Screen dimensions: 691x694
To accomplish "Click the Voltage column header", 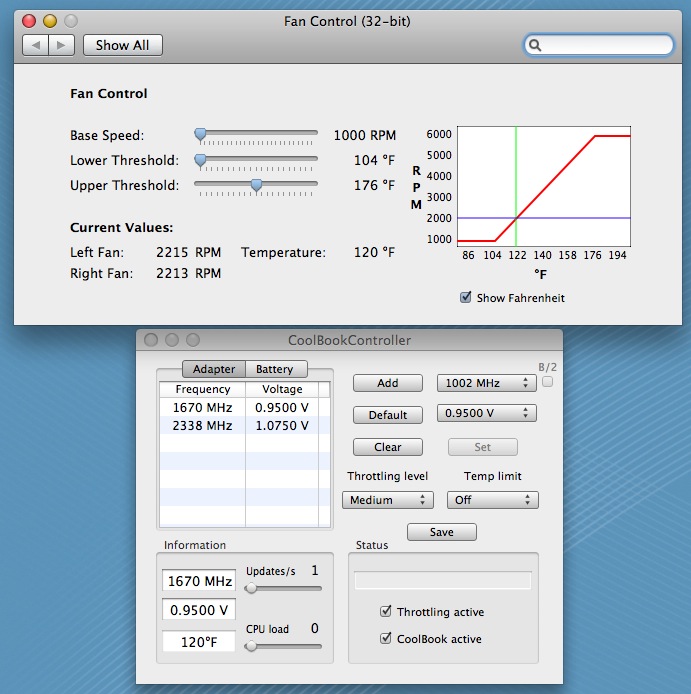I will (x=282, y=389).
